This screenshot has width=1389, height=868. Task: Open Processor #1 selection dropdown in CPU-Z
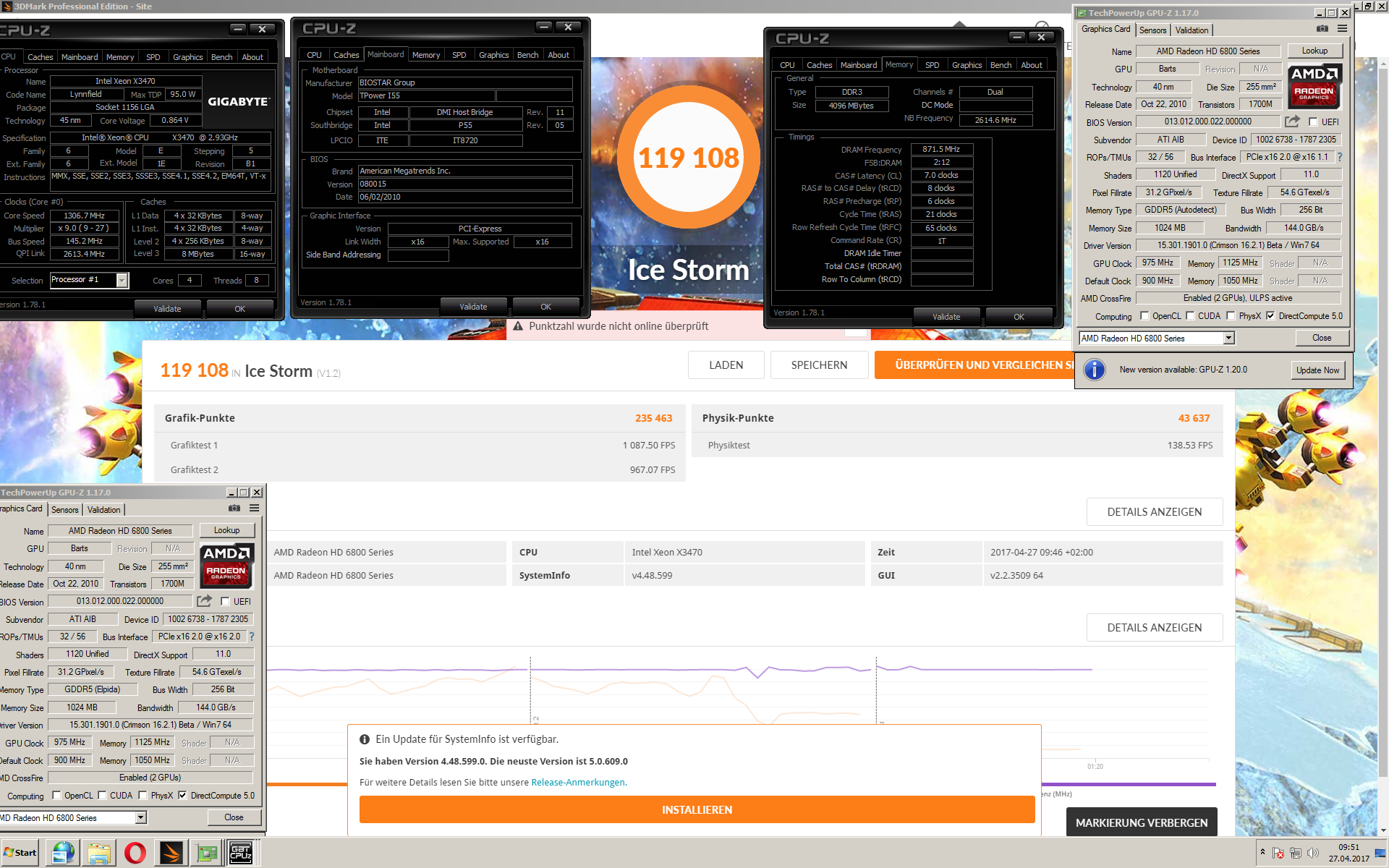pyautogui.click(x=122, y=280)
